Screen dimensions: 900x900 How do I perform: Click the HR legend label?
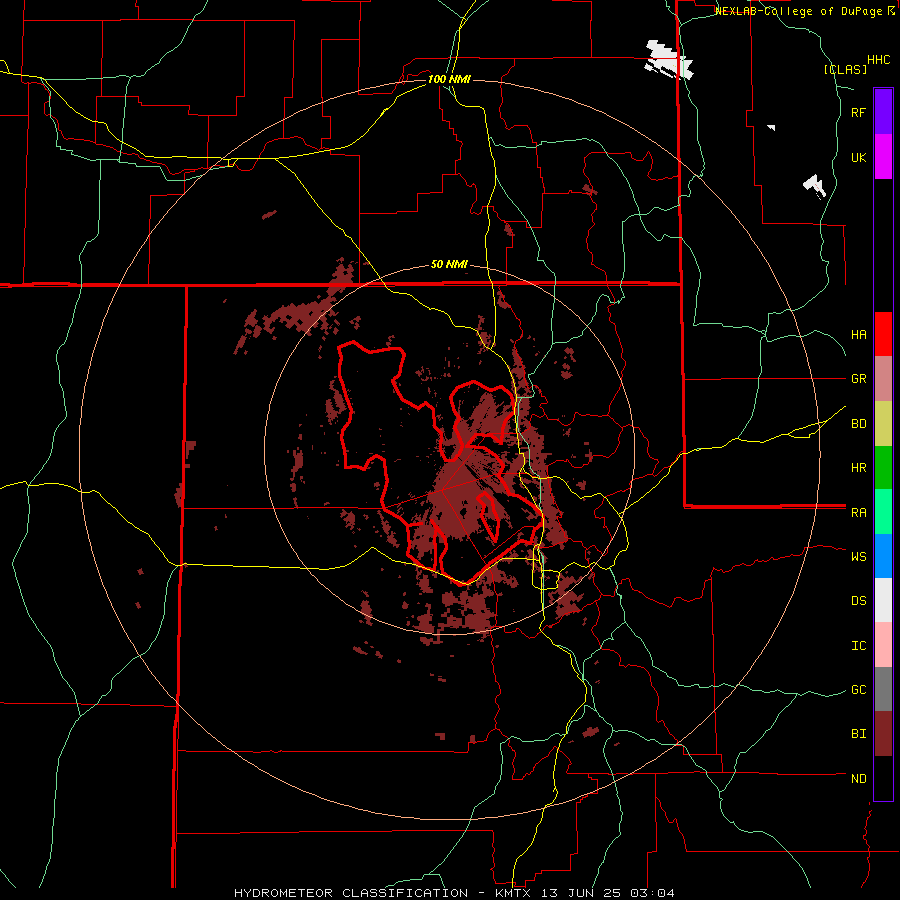pos(858,468)
